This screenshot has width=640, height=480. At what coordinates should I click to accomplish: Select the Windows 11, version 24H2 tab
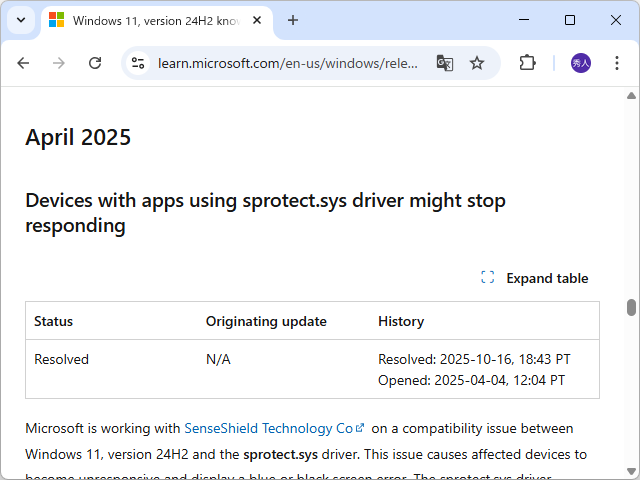coord(150,20)
